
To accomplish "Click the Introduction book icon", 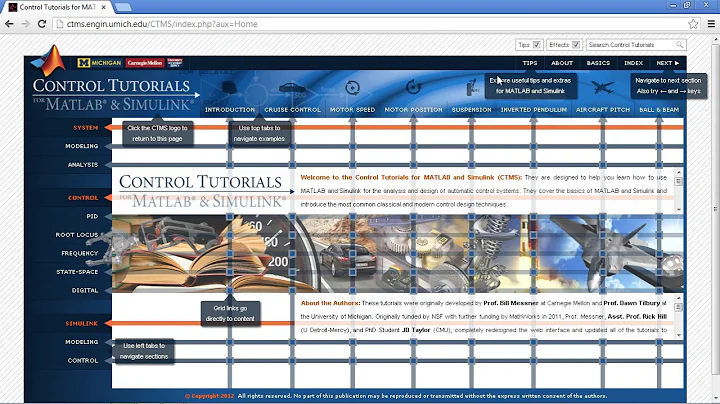I will [229, 87].
